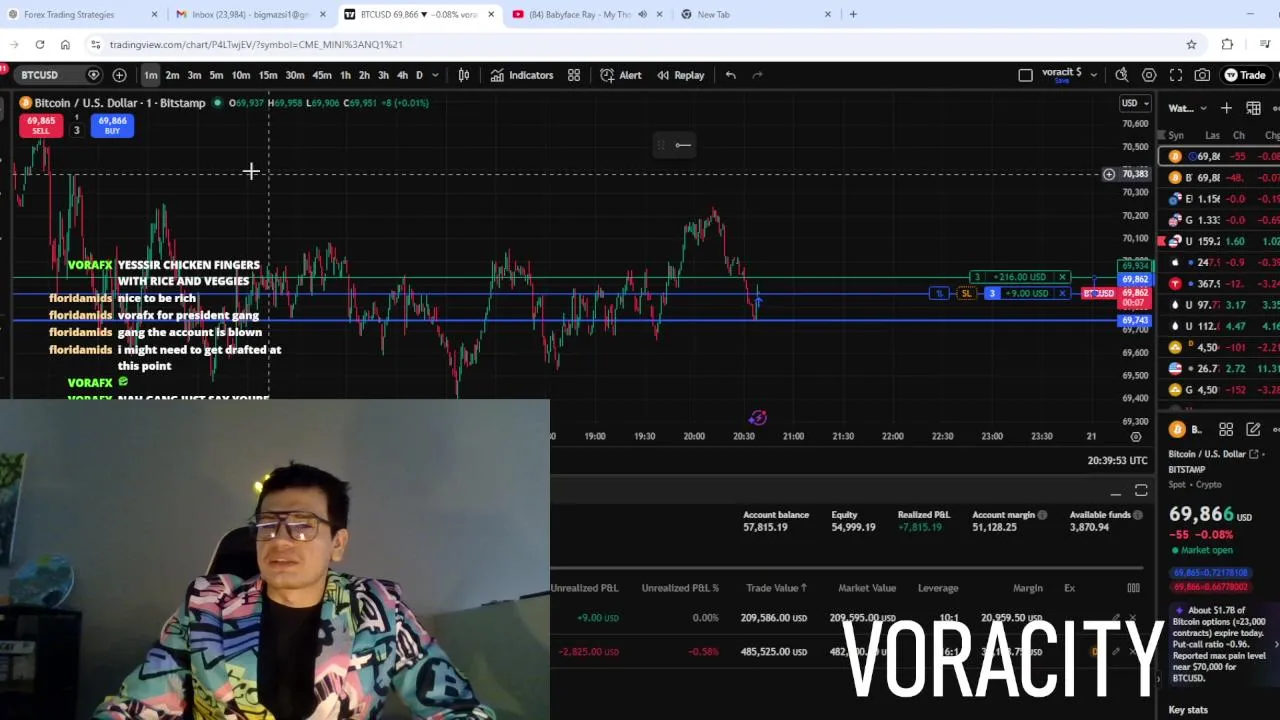
Task: Click the Trade button
Action: coord(1245,75)
